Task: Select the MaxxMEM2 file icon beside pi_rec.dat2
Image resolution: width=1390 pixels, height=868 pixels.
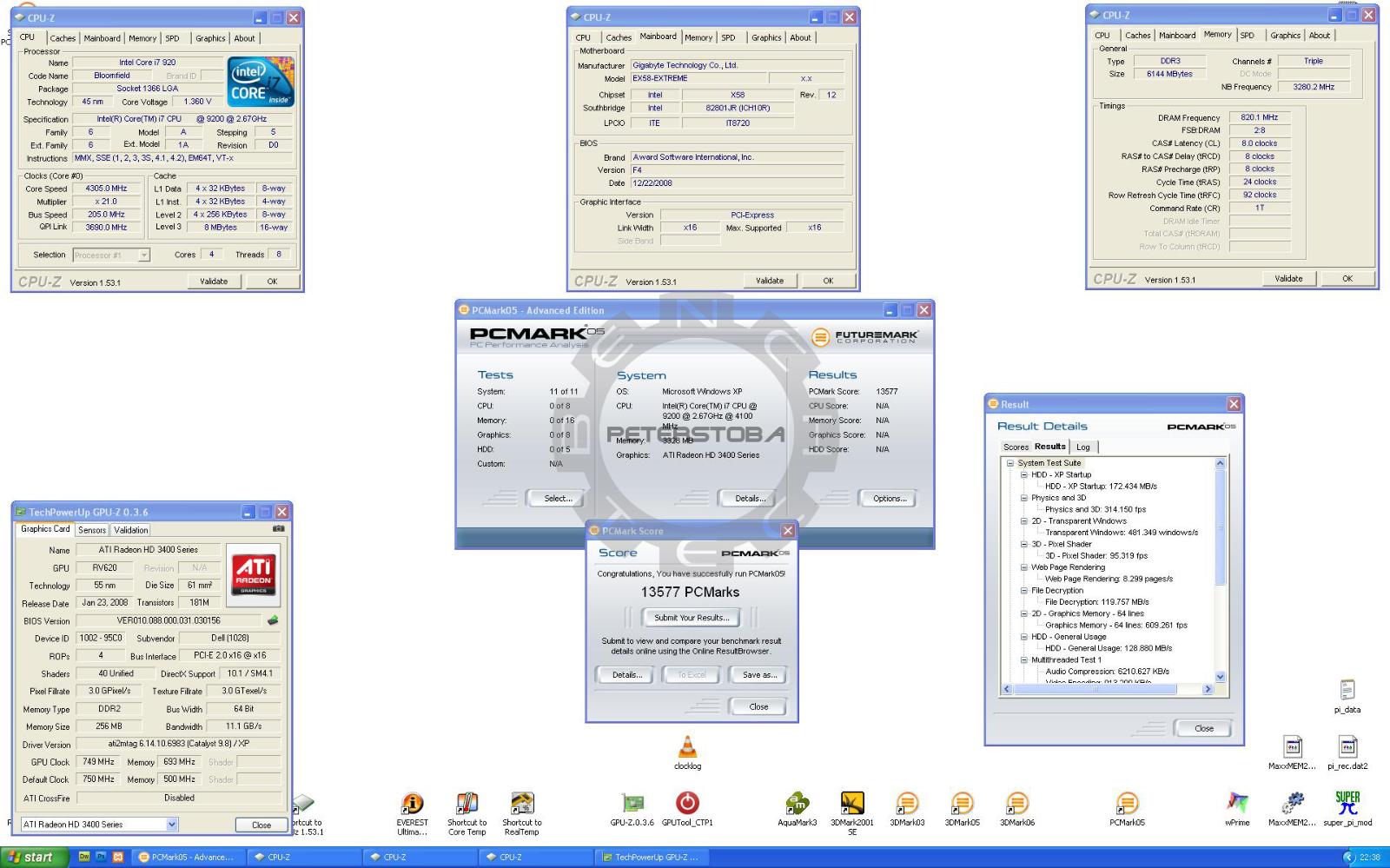Action: [x=1292, y=747]
